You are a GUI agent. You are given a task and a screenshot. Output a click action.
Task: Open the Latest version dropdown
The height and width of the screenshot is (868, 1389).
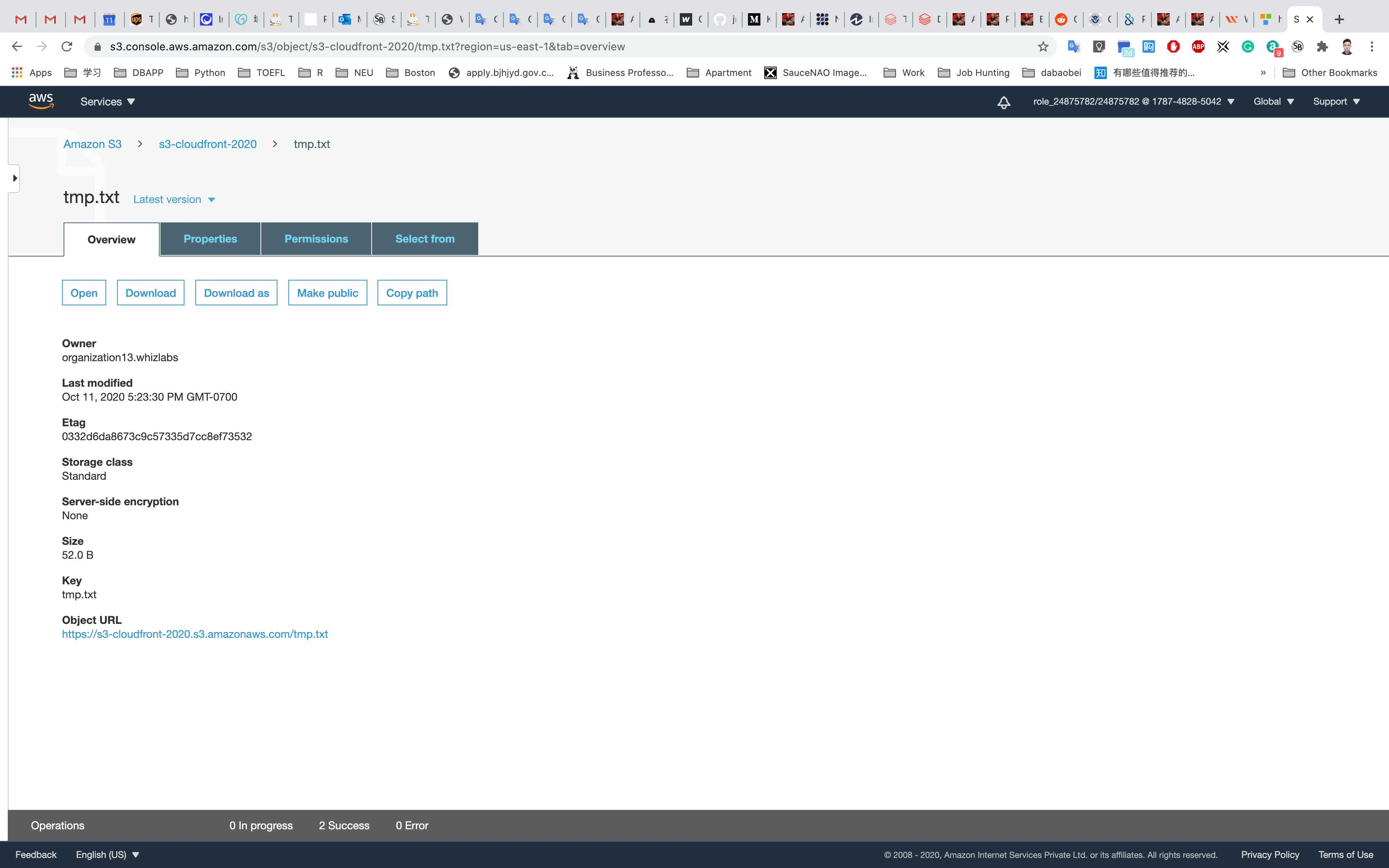174,199
